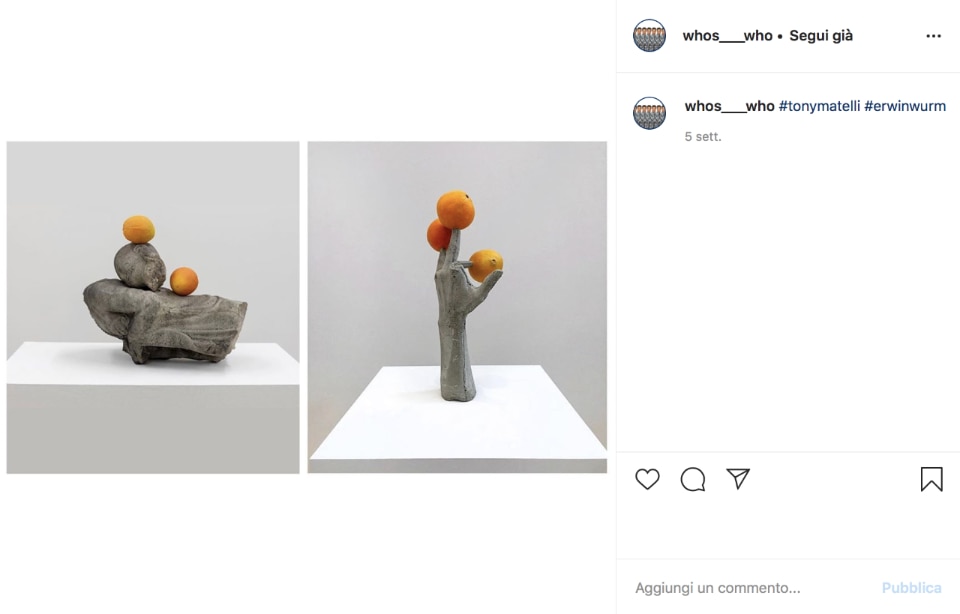View left photo of stone head sculpture
The height and width of the screenshot is (614, 960).
tap(153, 307)
